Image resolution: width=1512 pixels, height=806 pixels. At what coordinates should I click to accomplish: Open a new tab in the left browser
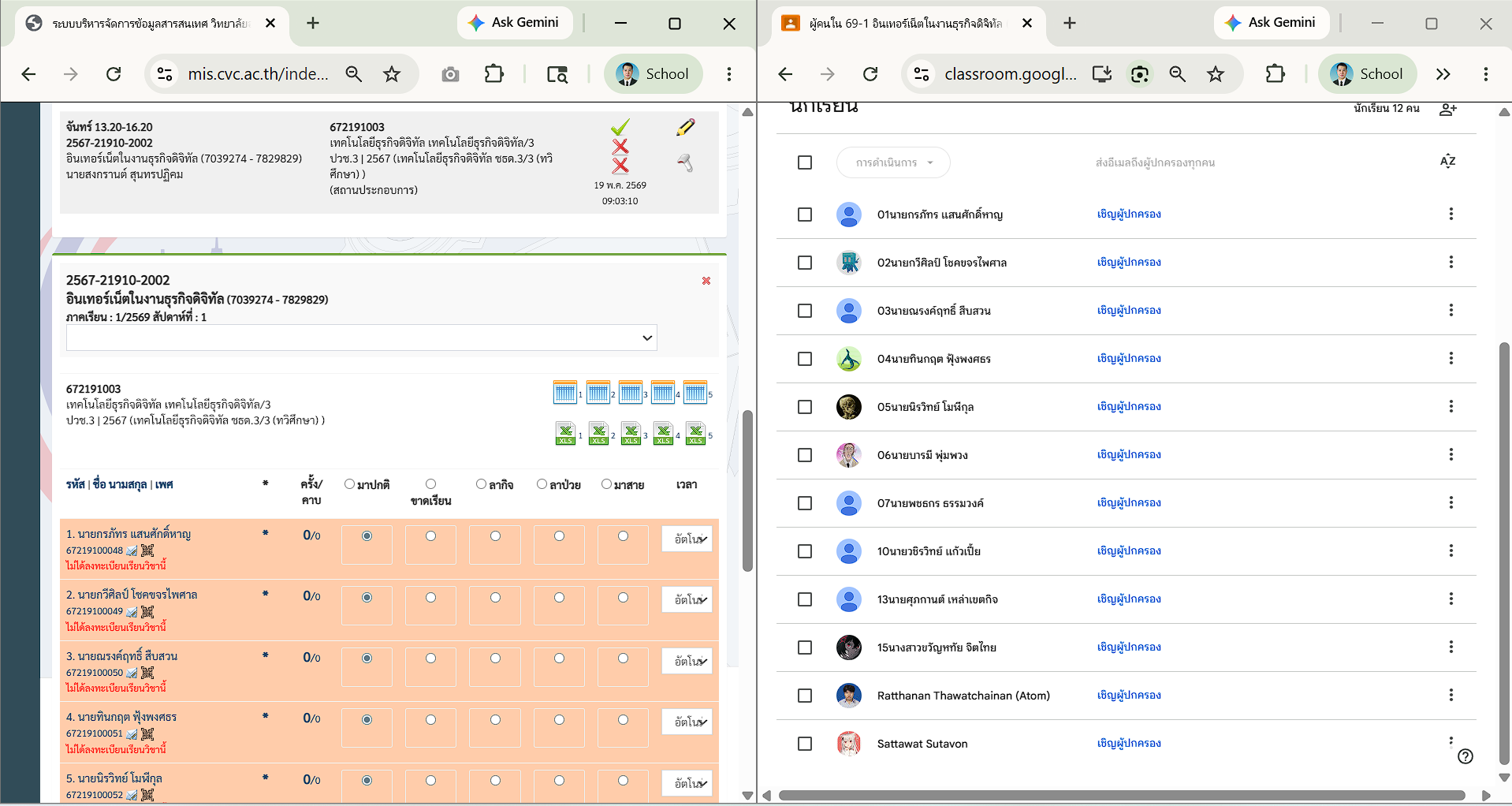(313, 24)
